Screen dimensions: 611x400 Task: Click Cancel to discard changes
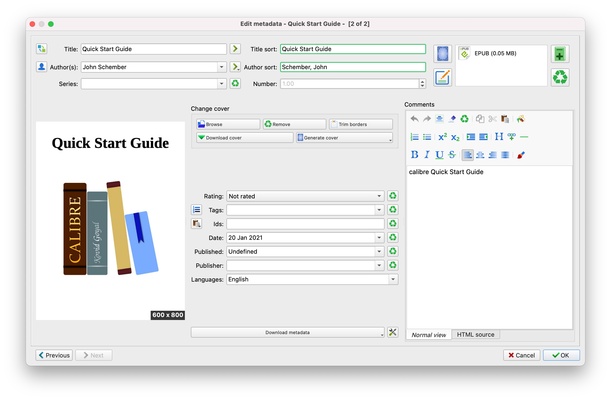521,355
